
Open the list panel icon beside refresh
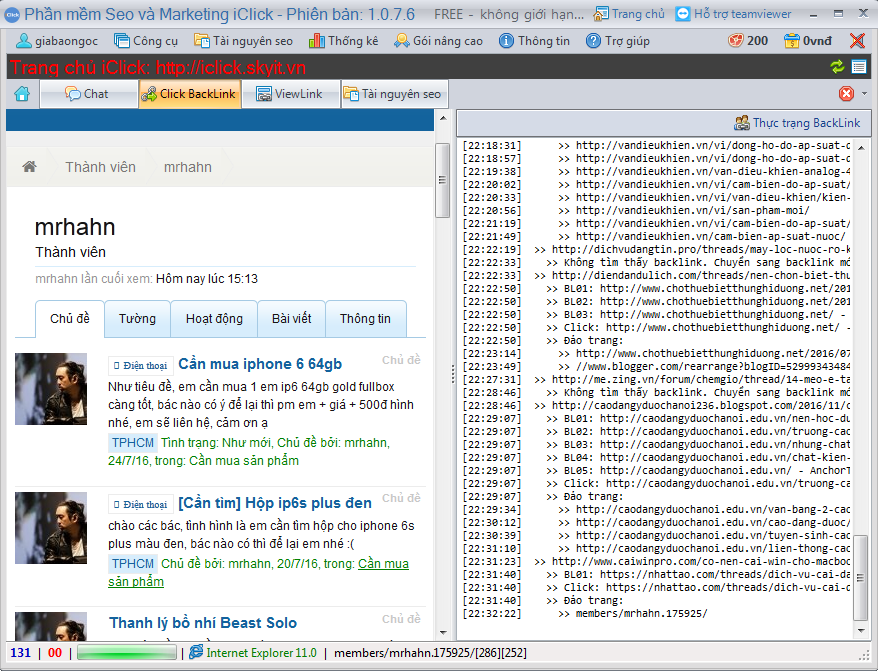858,67
